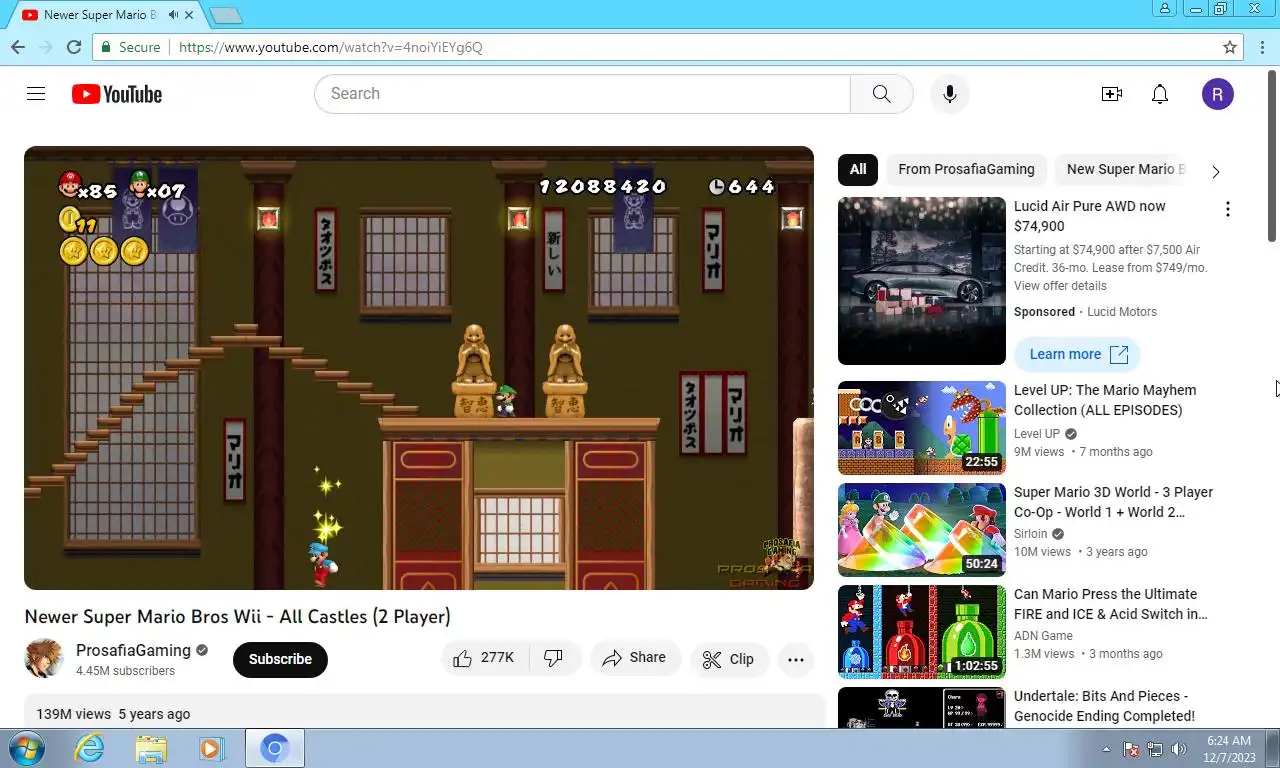Open Windows Explorer folder in taskbar
Viewport: 1280px width, 768px height.
click(x=151, y=748)
